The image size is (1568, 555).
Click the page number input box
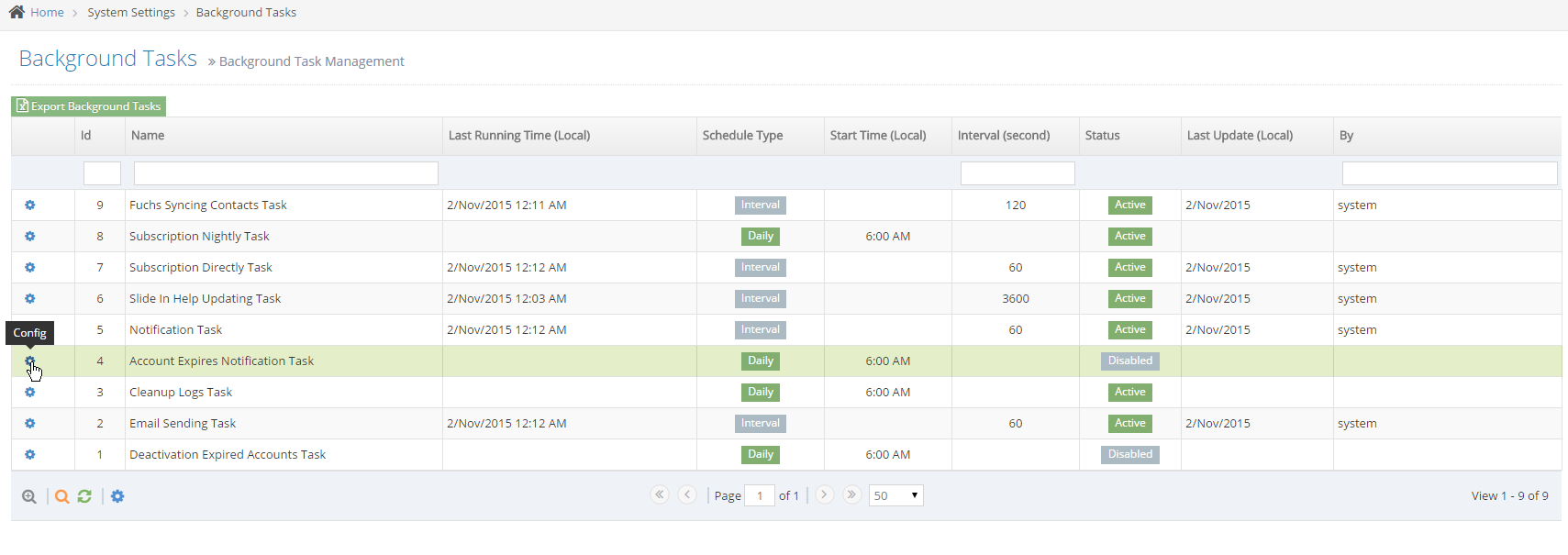click(760, 495)
